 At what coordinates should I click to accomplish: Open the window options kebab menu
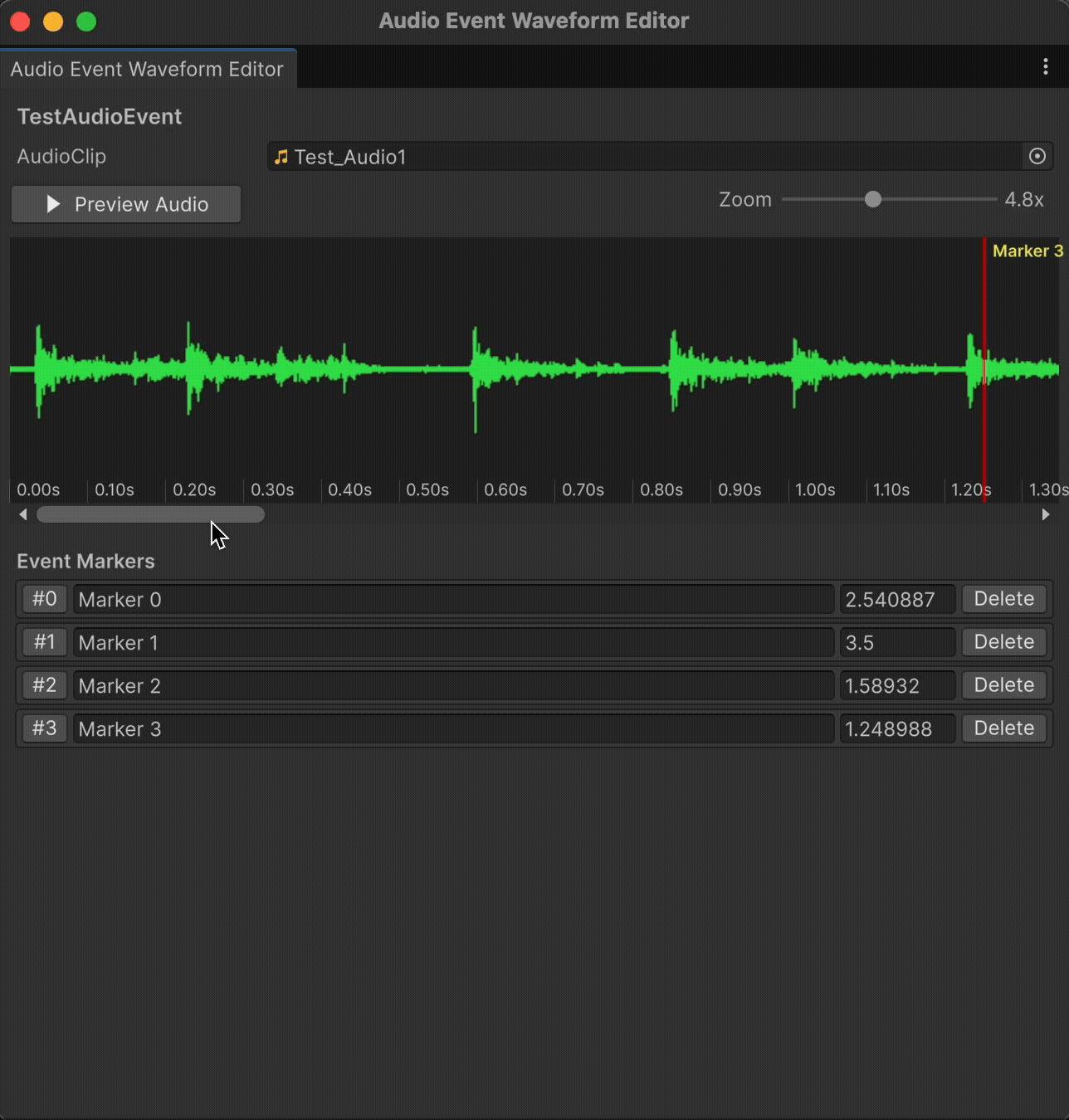point(1045,67)
